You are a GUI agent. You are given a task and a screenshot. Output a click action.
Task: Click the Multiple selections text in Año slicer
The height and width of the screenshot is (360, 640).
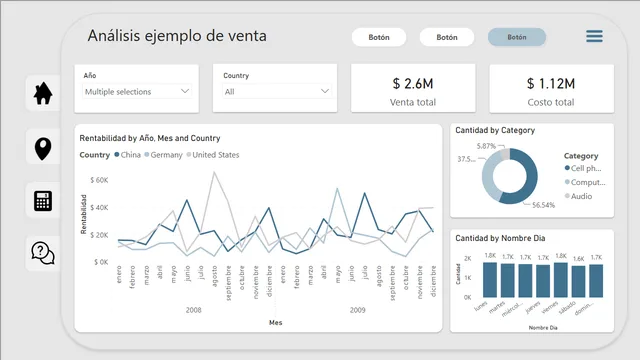pos(118,92)
